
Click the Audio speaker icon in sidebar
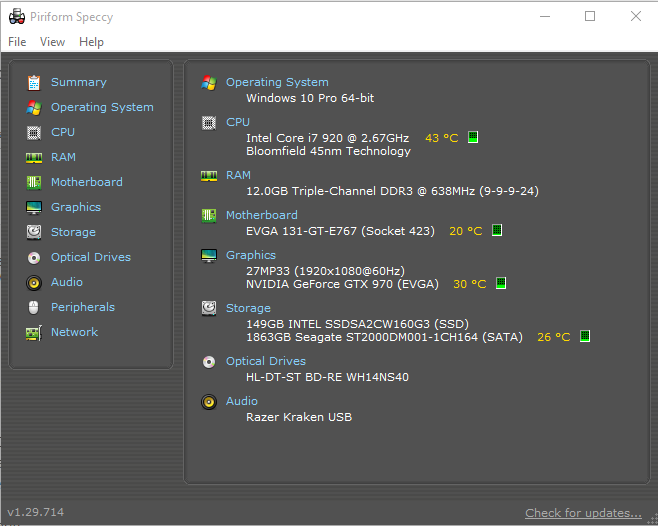(34, 283)
